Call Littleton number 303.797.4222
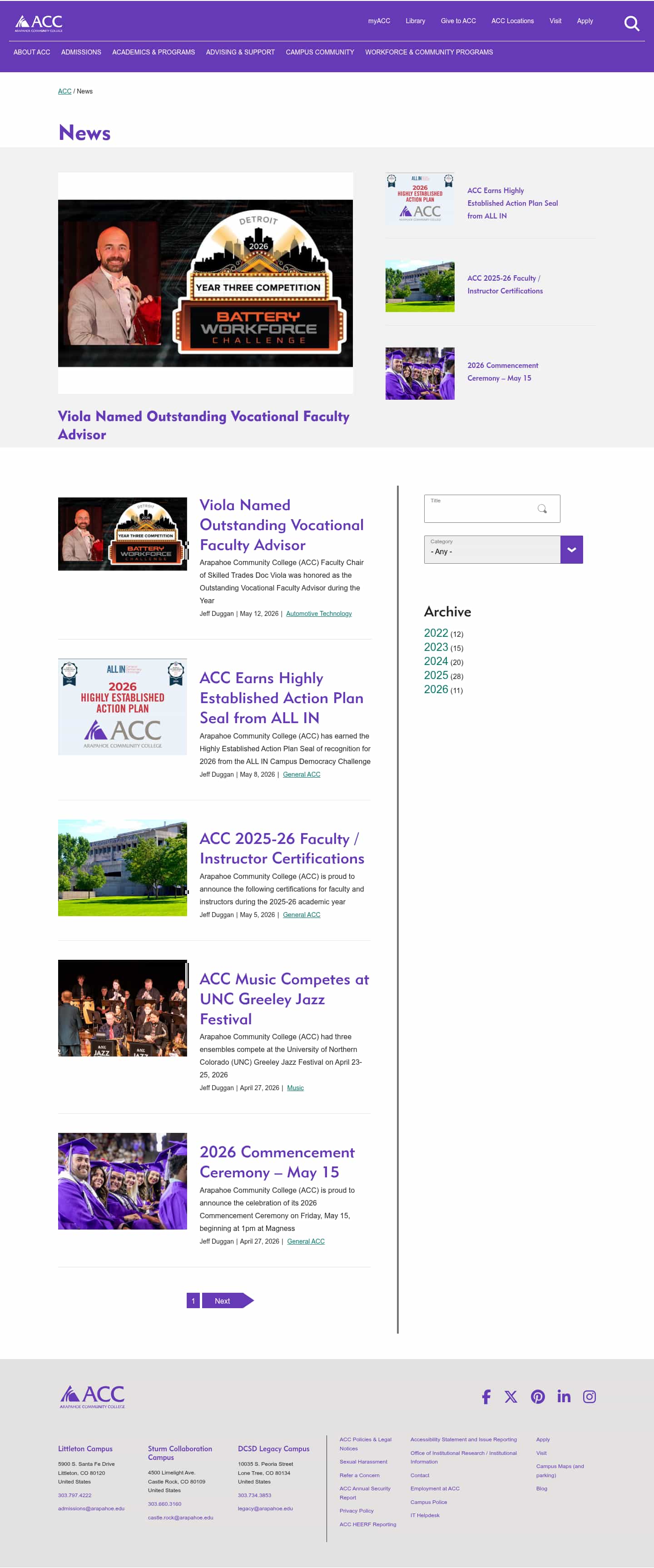The image size is (654, 1568). (x=75, y=1495)
